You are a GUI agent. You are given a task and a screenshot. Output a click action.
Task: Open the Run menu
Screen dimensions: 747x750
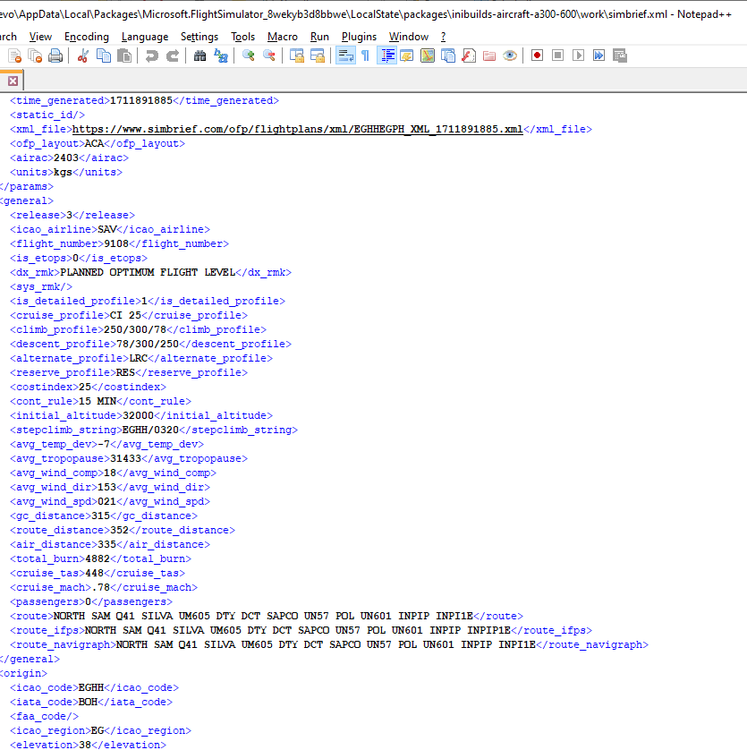[x=319, y=37]
